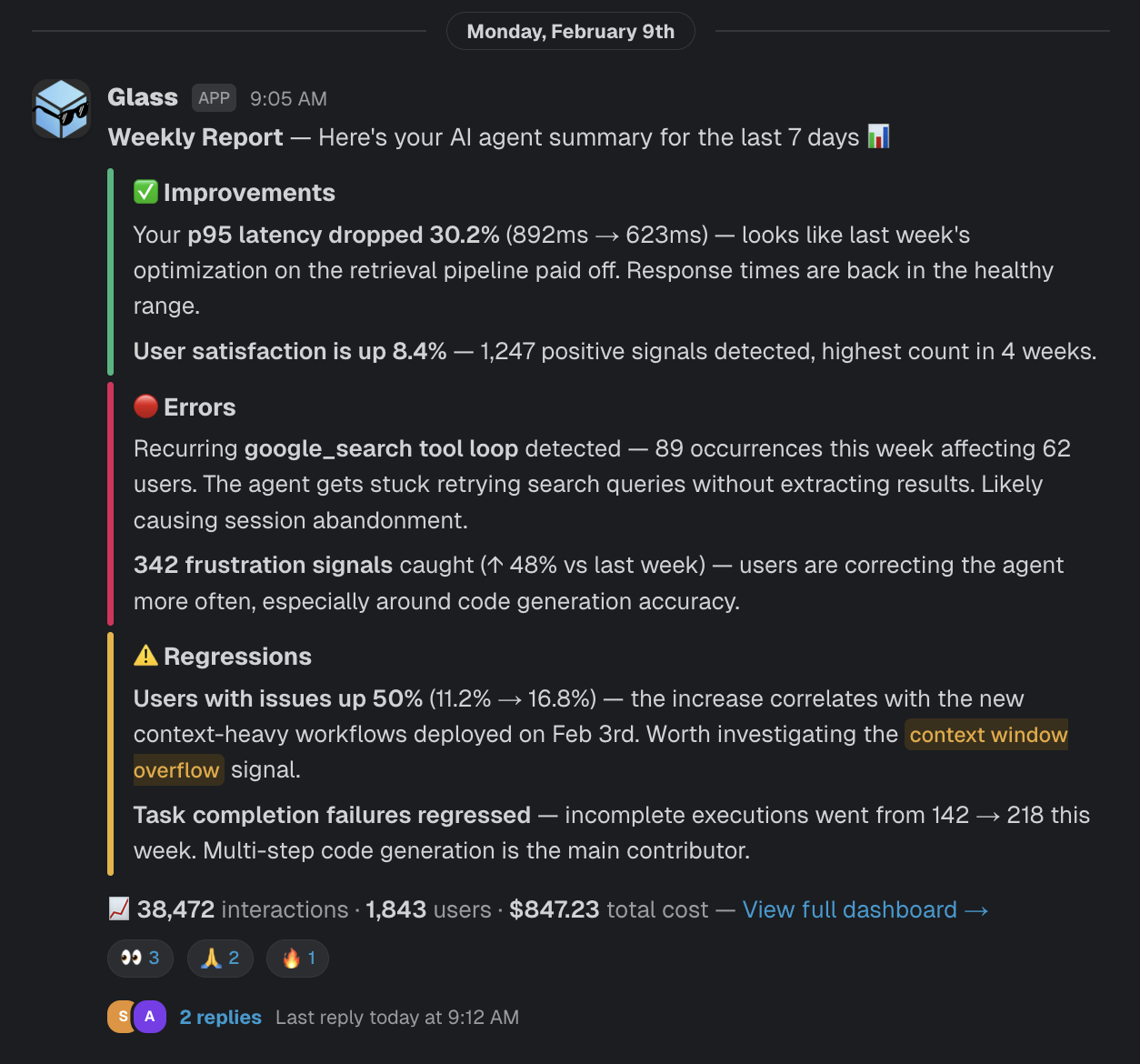Open the View full dashboard link

pyautogui.click(x=865, y=909)
